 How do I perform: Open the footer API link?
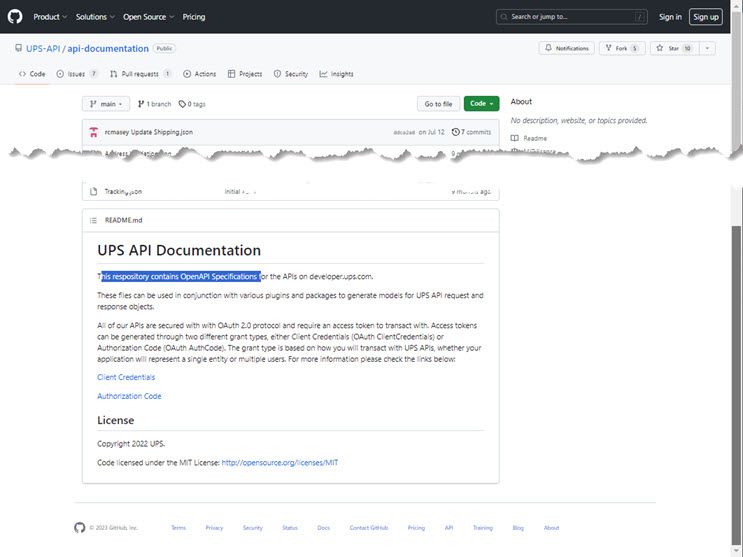click(449, 528)
